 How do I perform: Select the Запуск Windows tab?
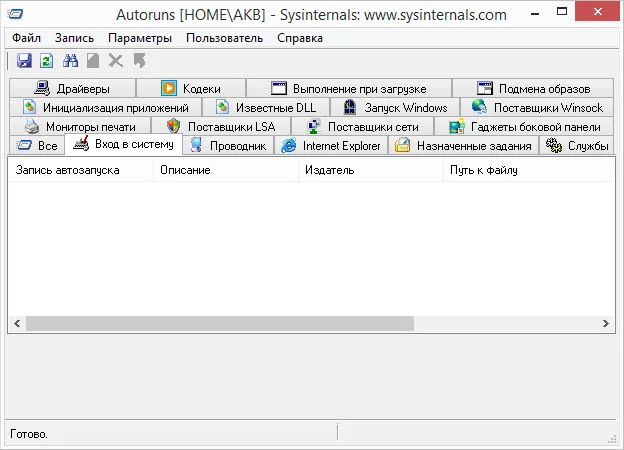click(x=395, y=107)
